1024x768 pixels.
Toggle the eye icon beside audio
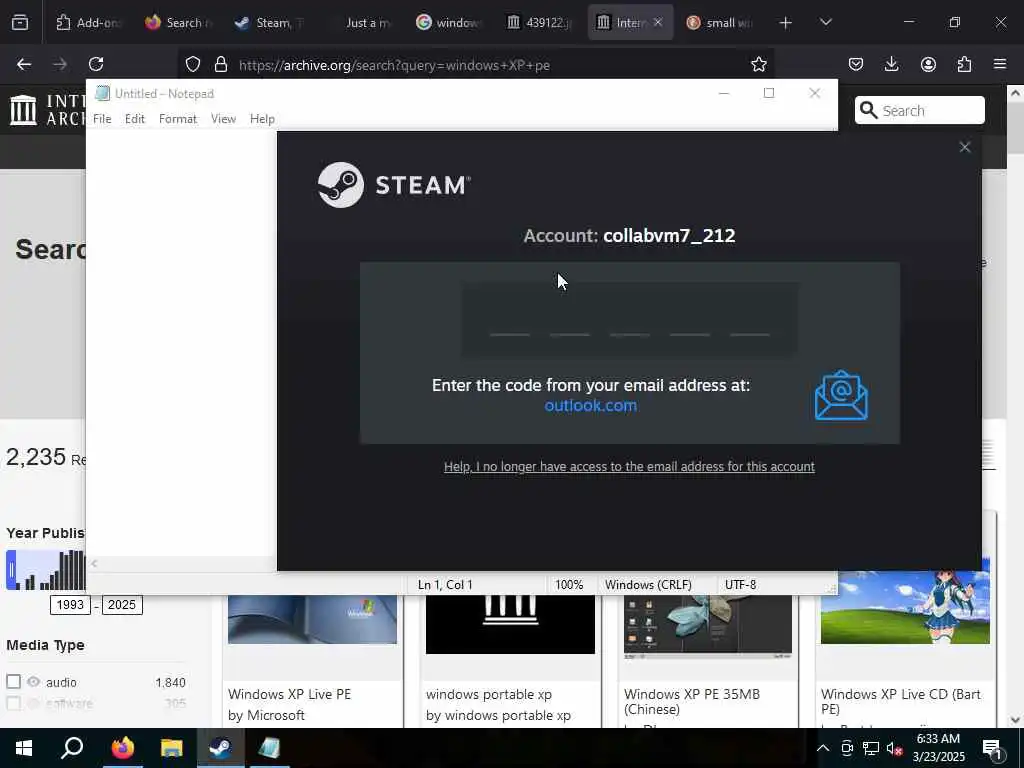click(x=33, y=682)
